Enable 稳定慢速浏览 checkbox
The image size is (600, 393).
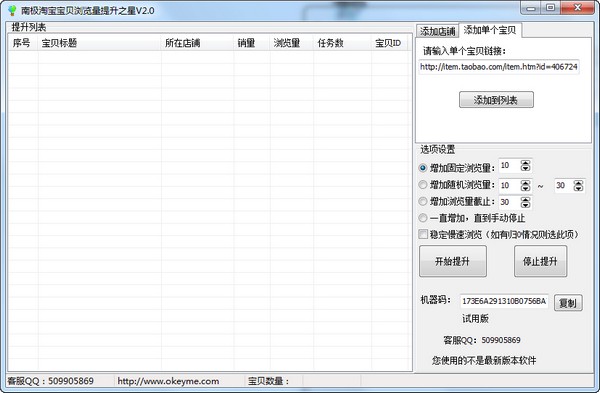tap(423, 234)
